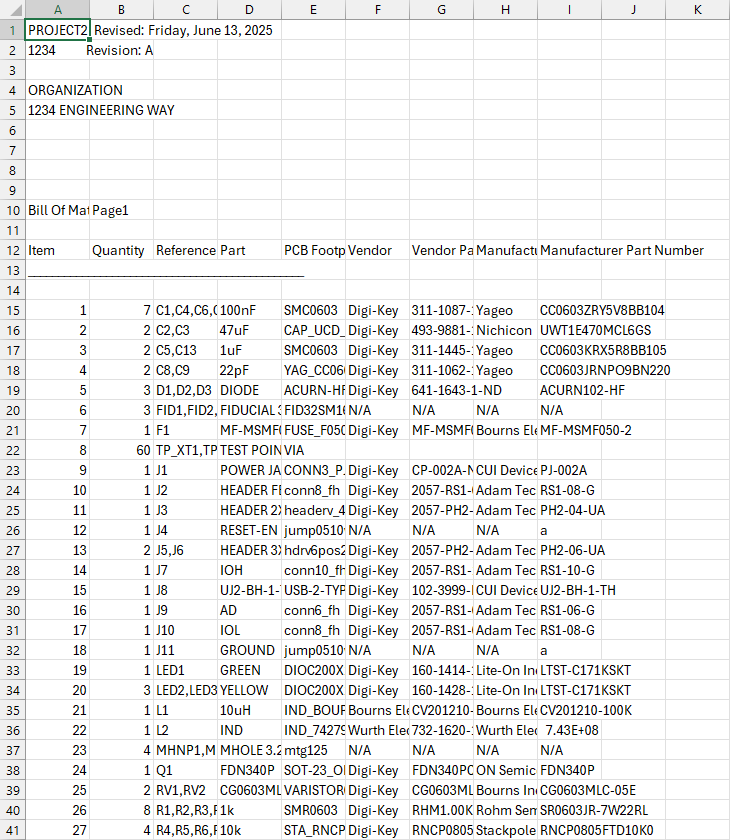Viewport: 730px width, 840px height.
Task: Click the cell with quantity 60
Action: point(121,450)
